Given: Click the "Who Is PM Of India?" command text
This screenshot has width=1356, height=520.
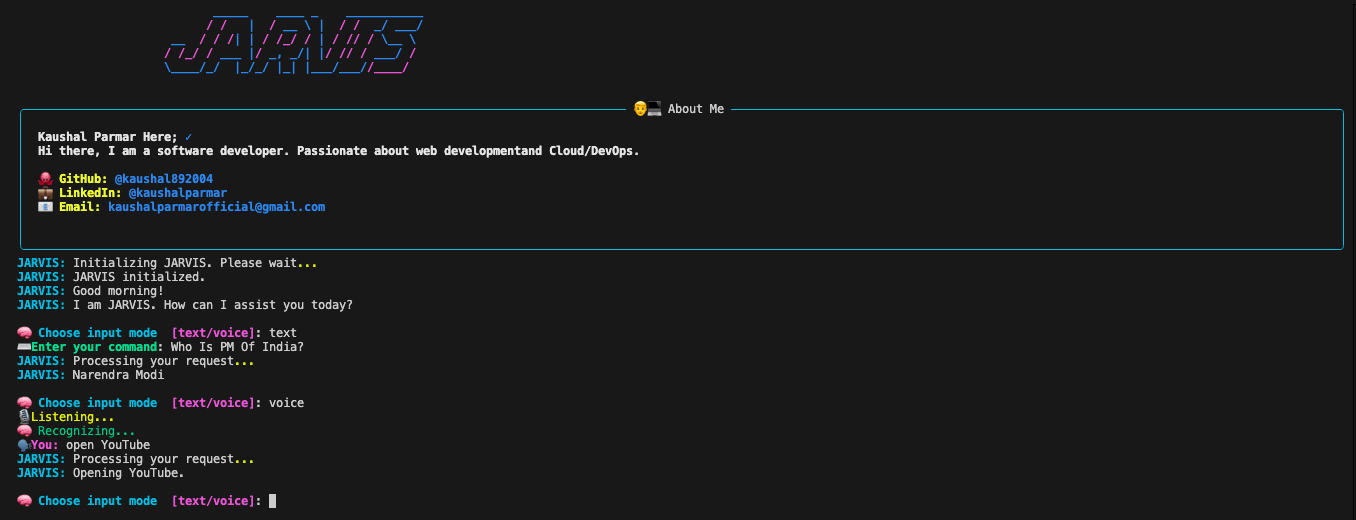Looking at the screenshot, I should click(x=237, y=347).
